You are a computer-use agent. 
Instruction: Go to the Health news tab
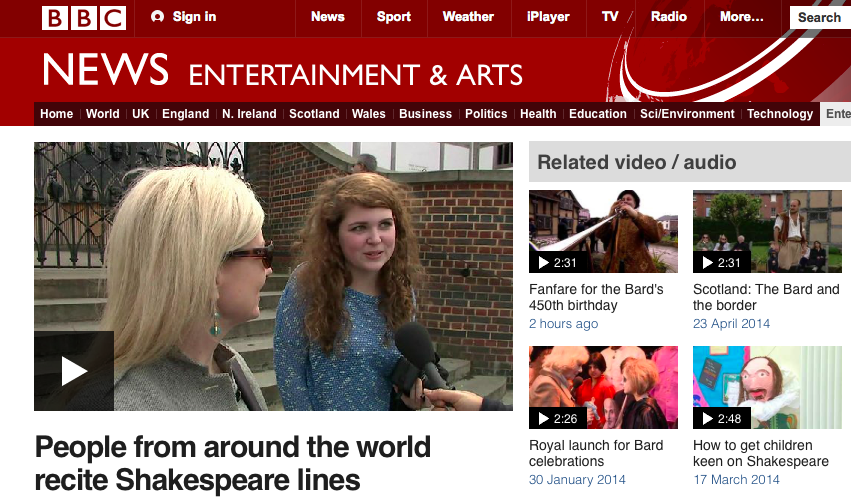click(538, 114)
